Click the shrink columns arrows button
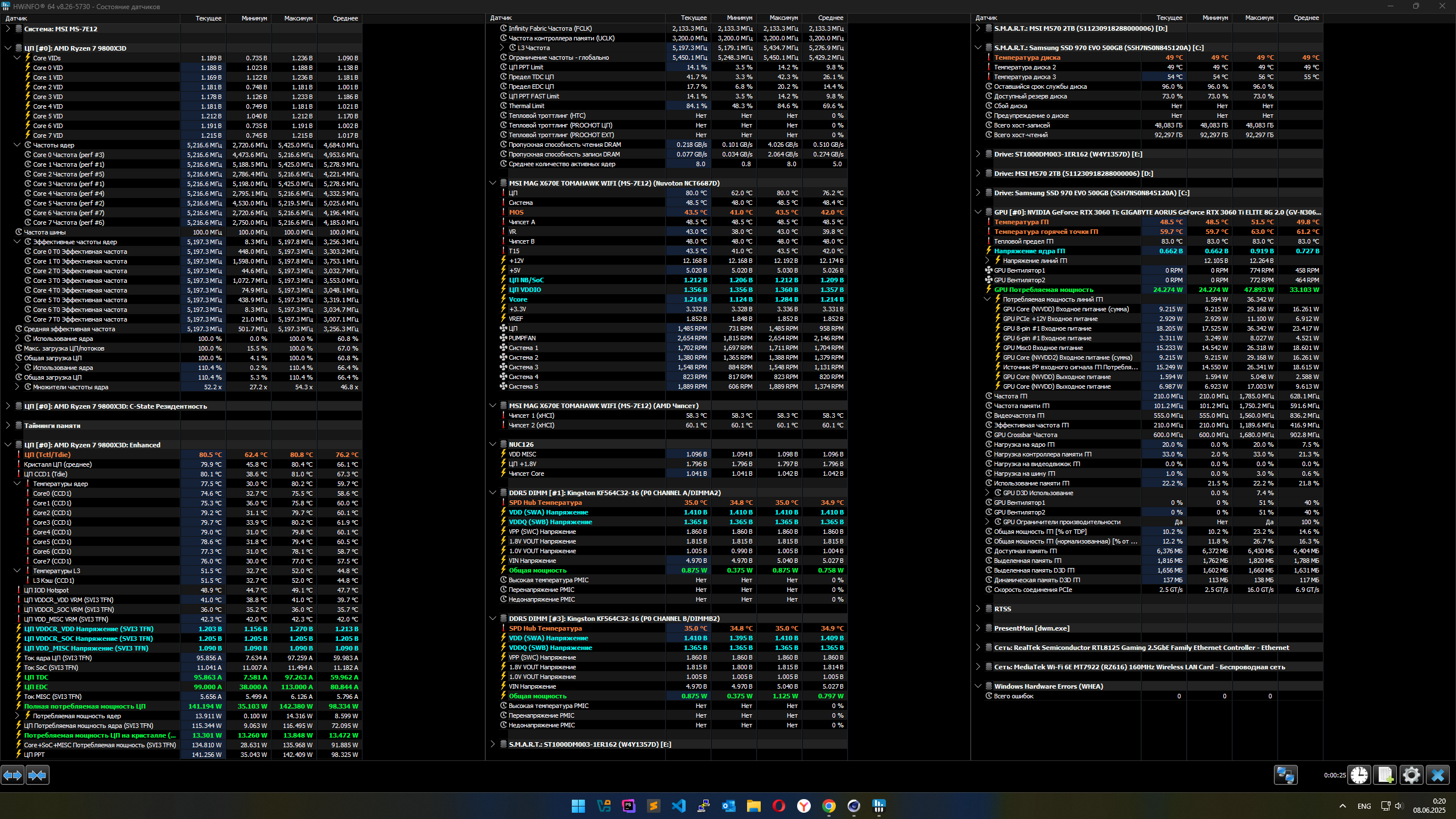The width and height of the screenshot is (1456, 819). (38, 775)
